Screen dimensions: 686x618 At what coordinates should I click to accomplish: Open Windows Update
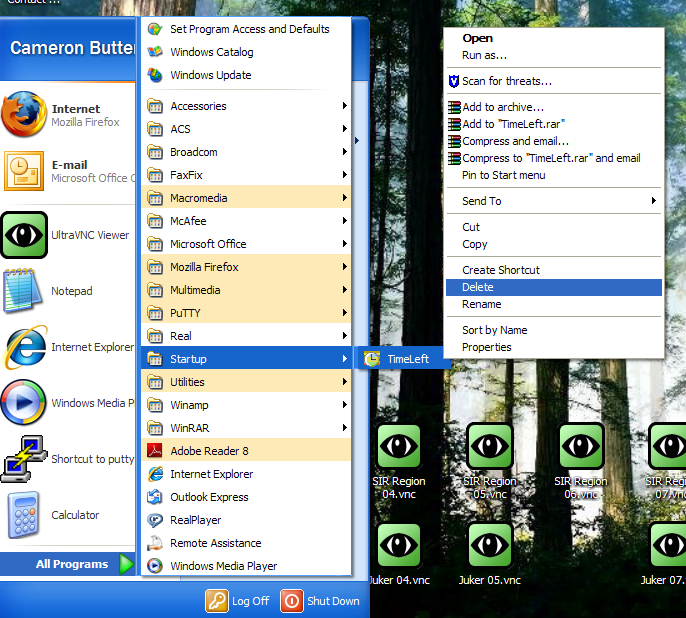pyautogui.click(x=246, y=75)
